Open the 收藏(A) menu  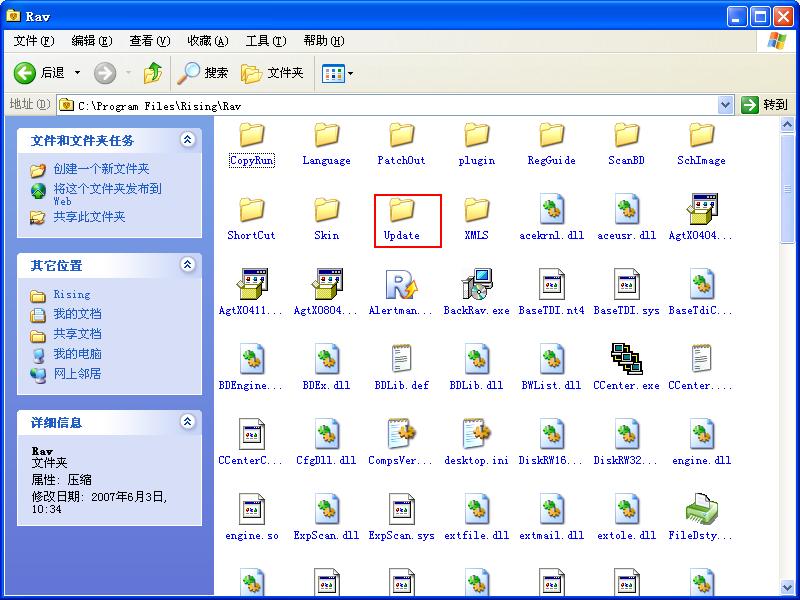click(208, 41)
